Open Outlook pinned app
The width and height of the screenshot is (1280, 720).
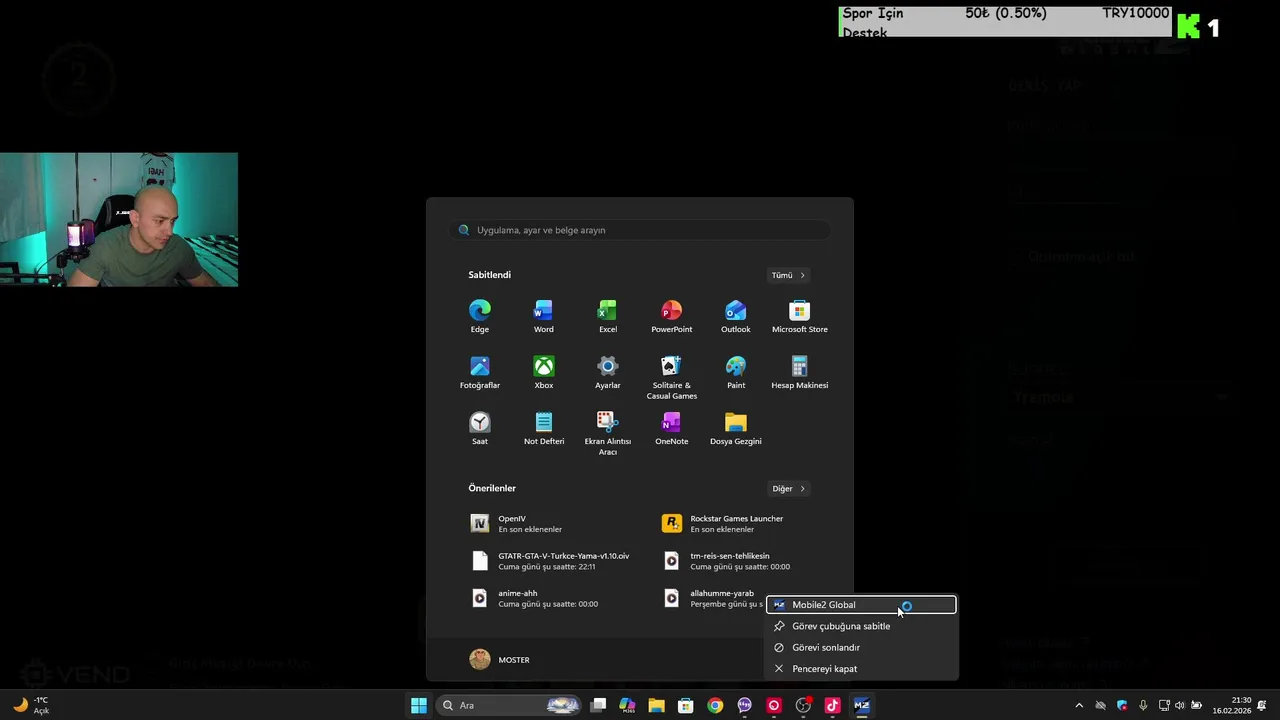tap(735, 316)
